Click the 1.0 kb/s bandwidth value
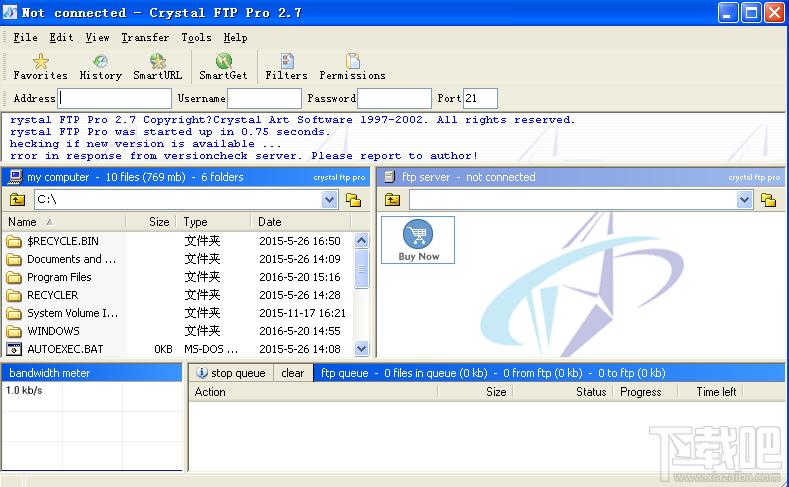This screenshot has height=487, width=789. tap(24, 390)
